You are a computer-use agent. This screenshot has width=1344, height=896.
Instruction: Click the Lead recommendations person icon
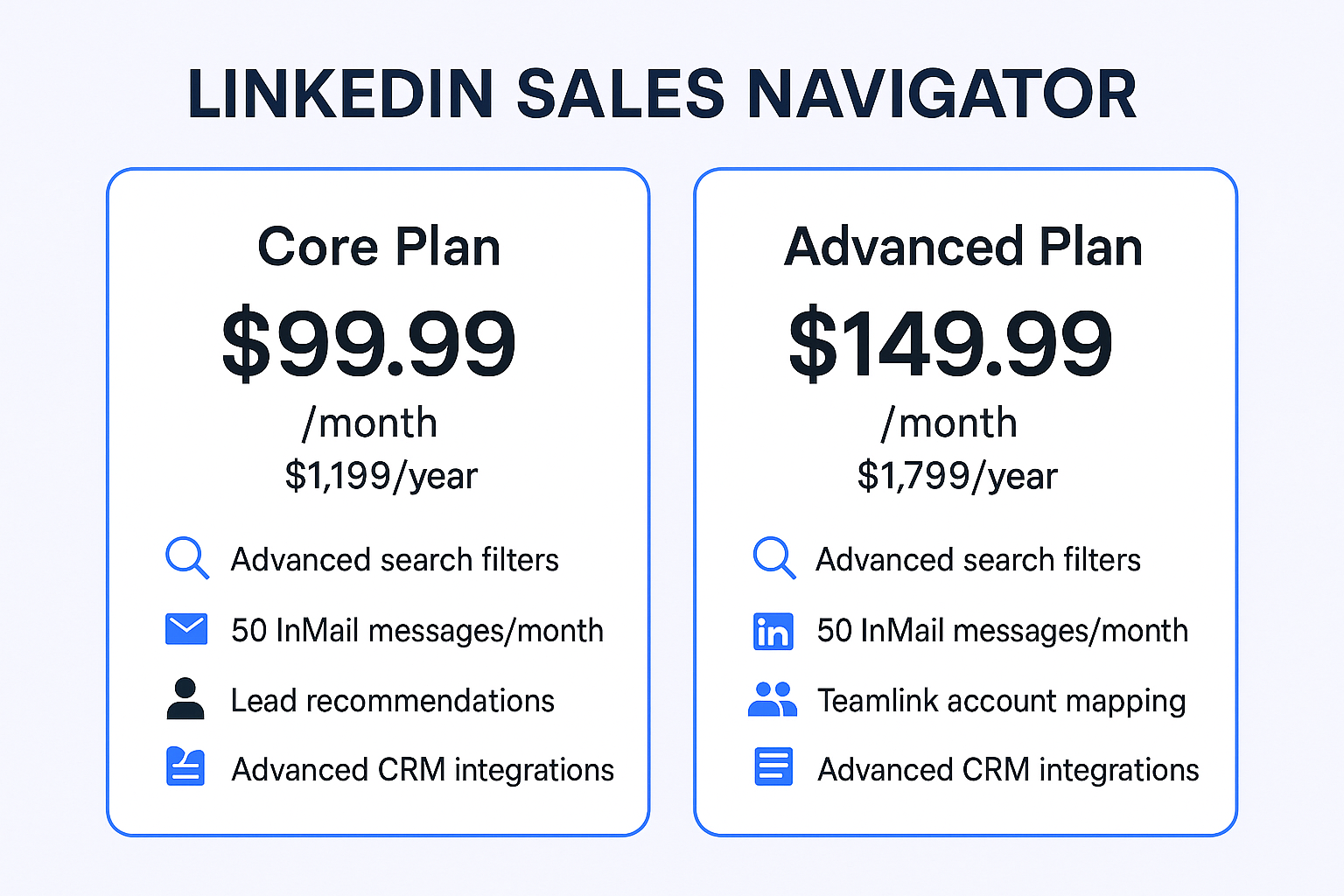[x=185, y=699]
